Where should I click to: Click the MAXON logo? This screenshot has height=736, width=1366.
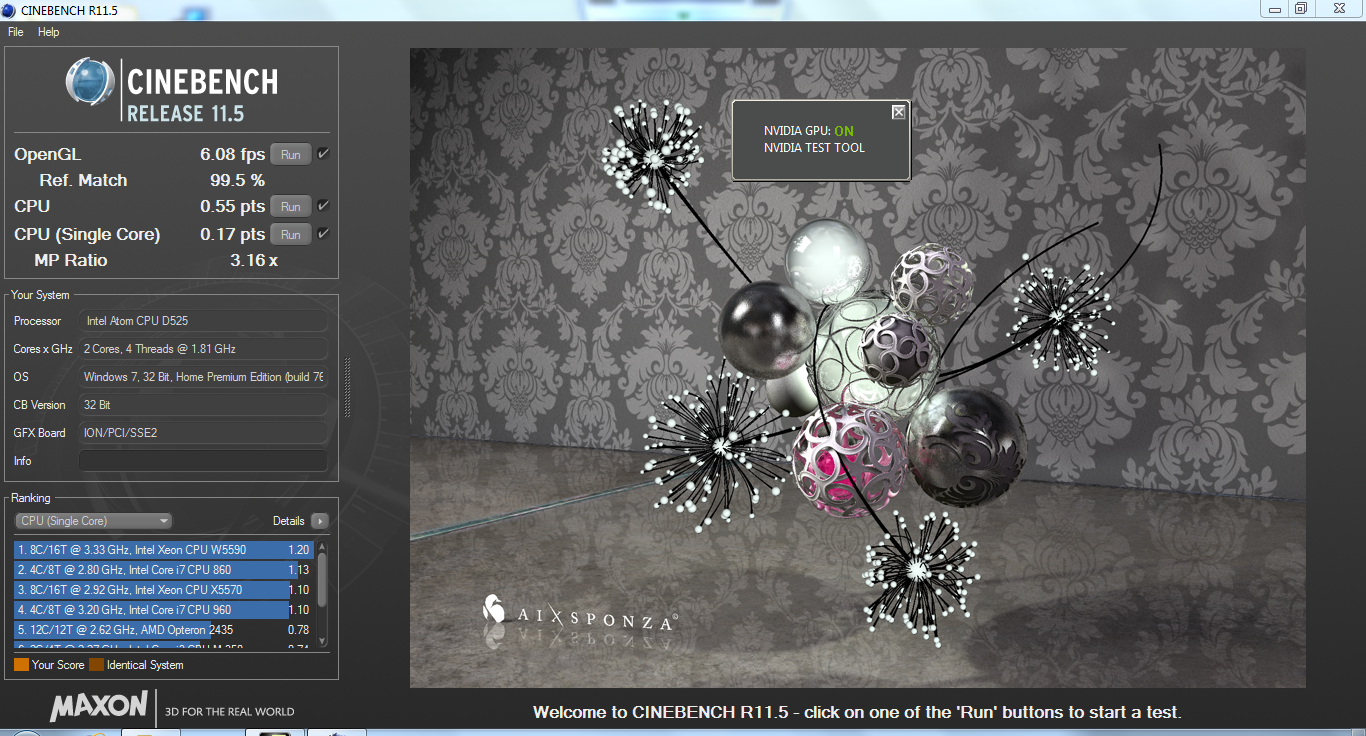tap(99, 706)
